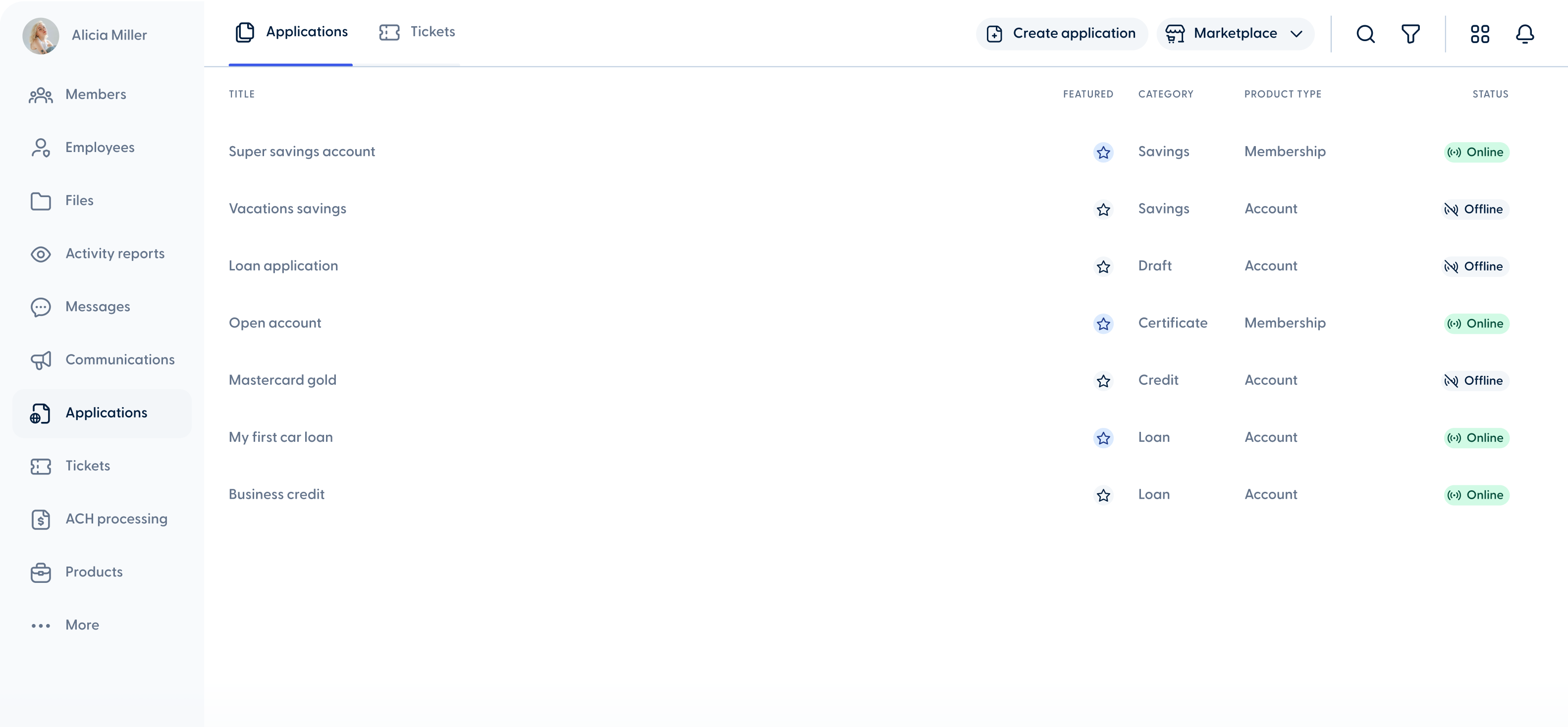Open the filter icon next to search
Image resolution: width=1568 pixels, height=727 pixels.
(x=1411, y=34)
